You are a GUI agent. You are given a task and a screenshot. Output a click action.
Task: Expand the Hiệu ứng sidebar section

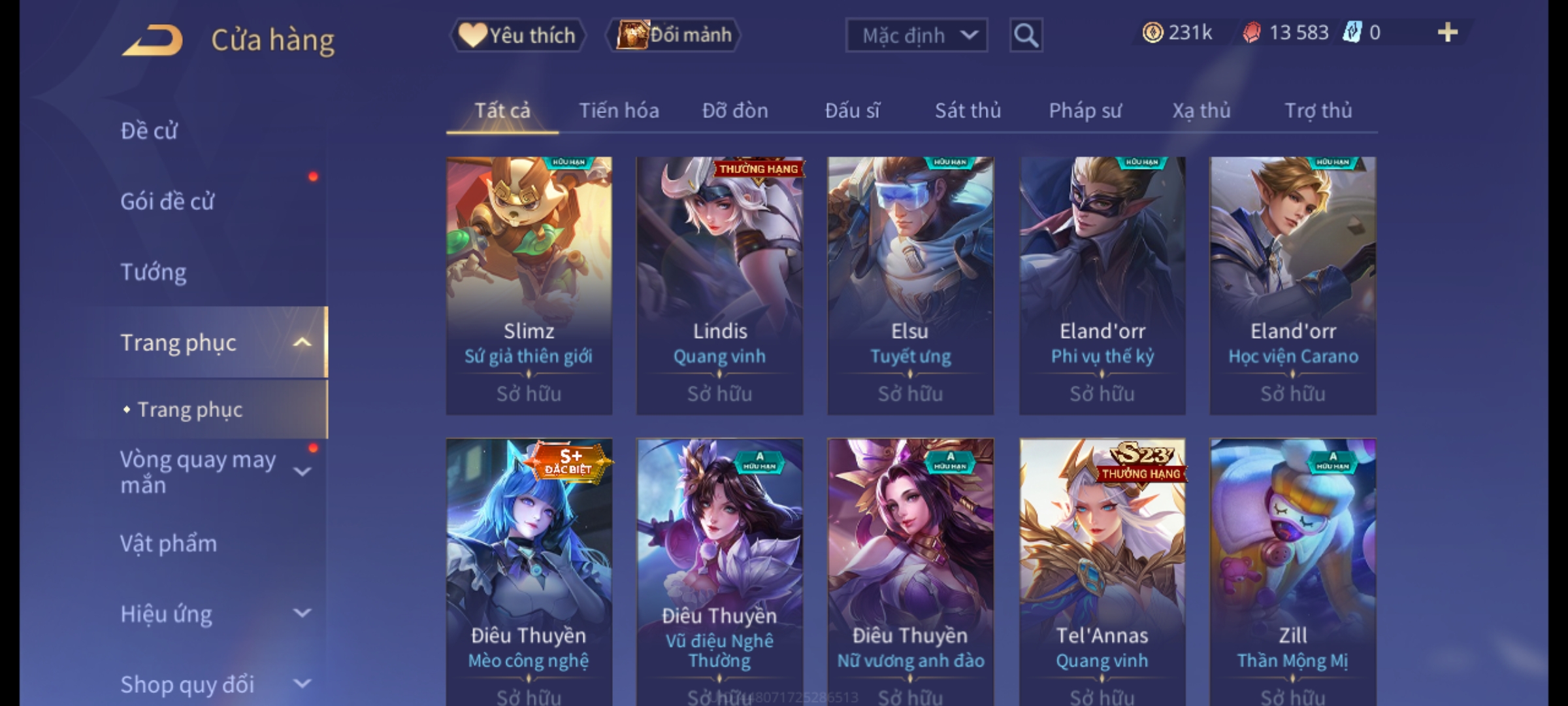302,613
